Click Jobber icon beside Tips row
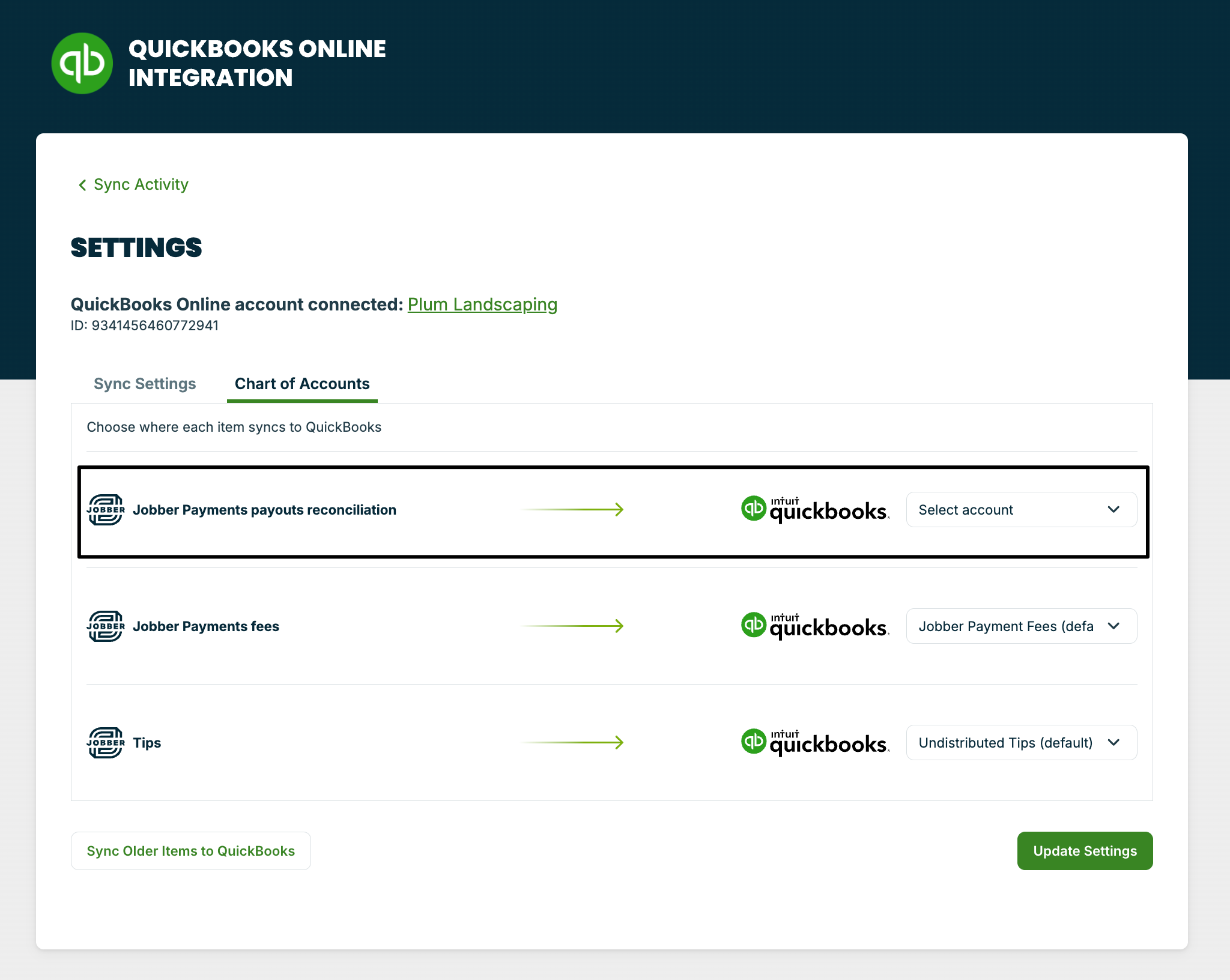 click(x=106, y=743)
